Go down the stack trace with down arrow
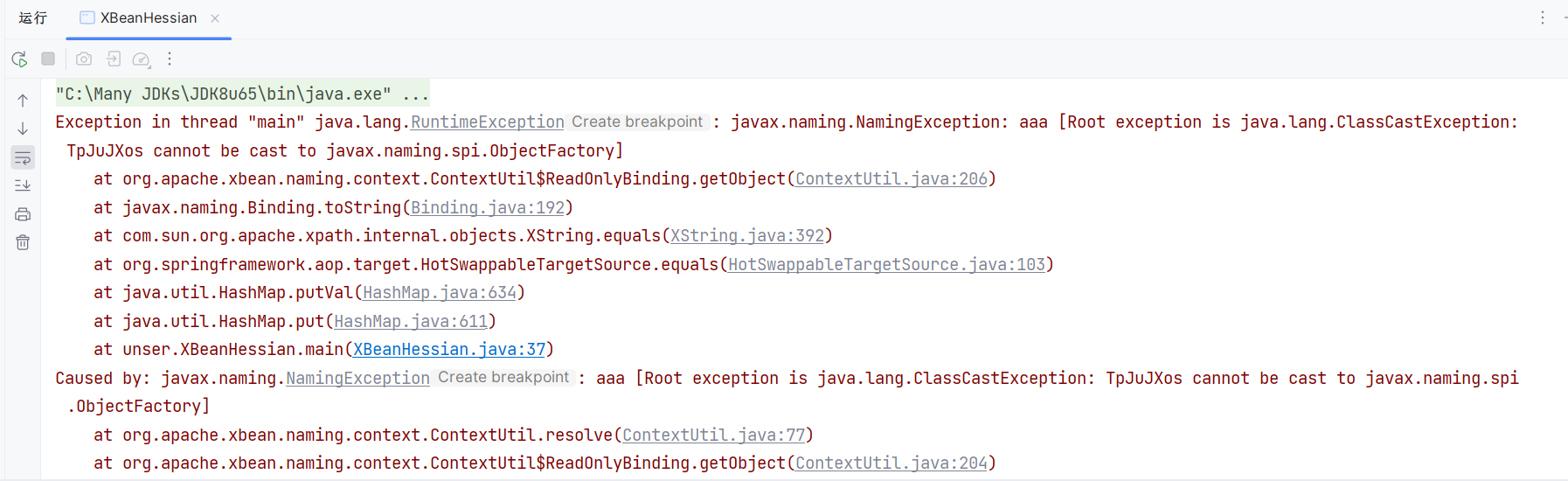 click(x=23, y=129)
